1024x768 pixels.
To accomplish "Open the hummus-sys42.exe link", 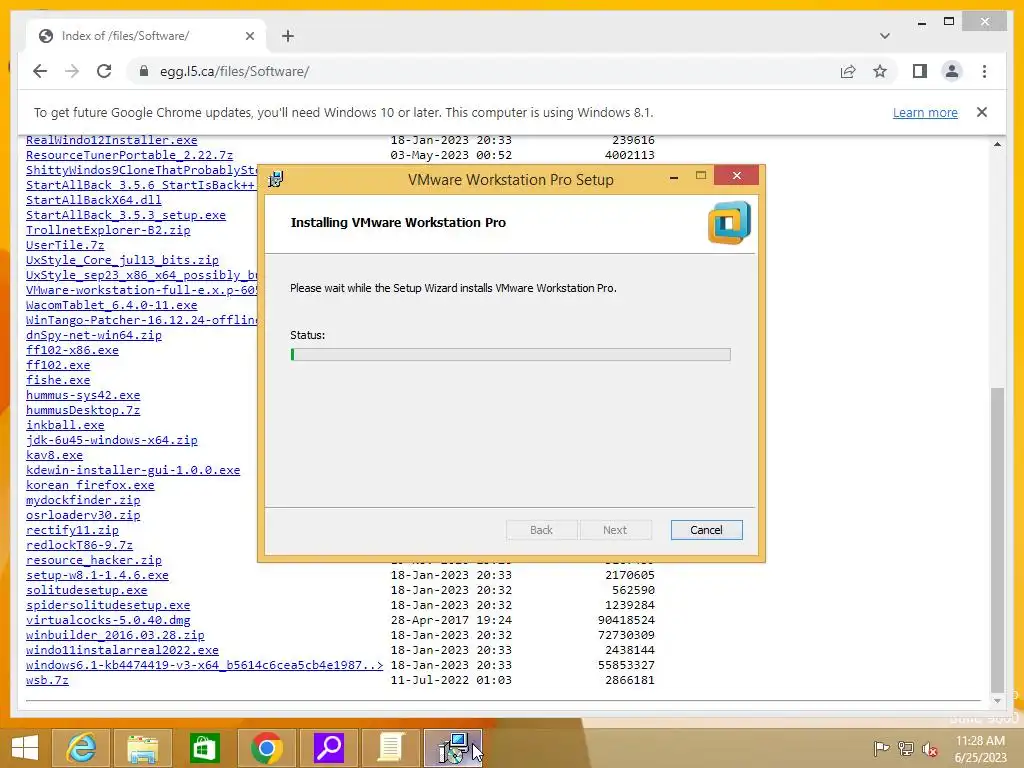I will [83, 395].
